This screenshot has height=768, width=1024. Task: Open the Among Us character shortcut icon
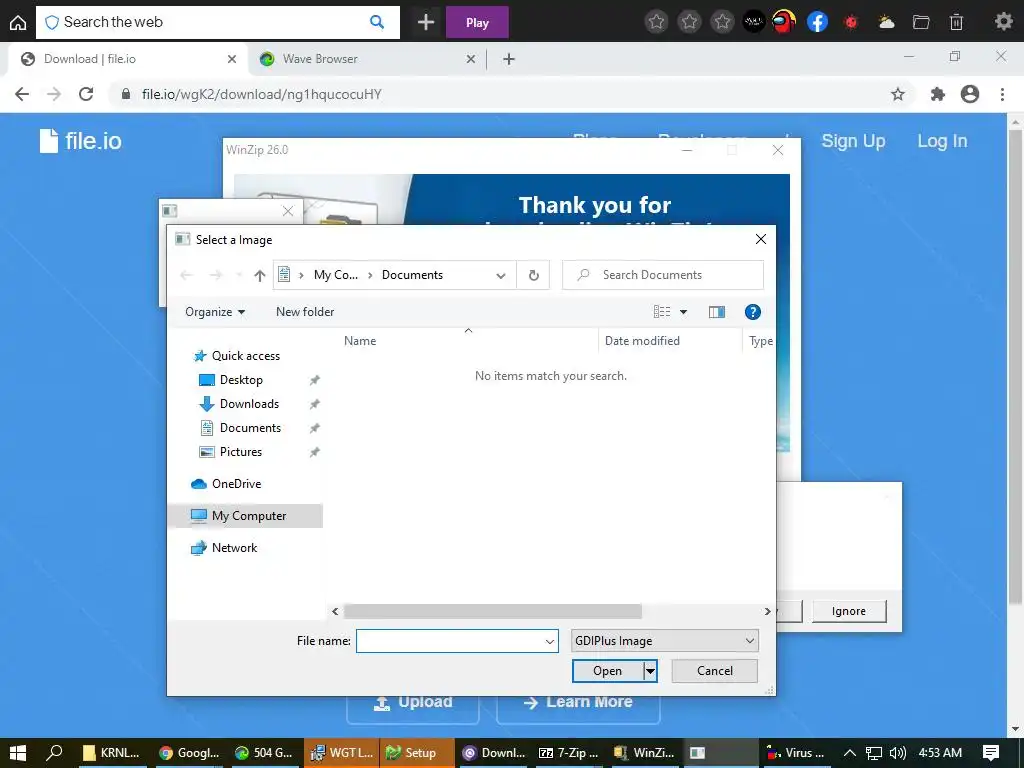(784, 22)
